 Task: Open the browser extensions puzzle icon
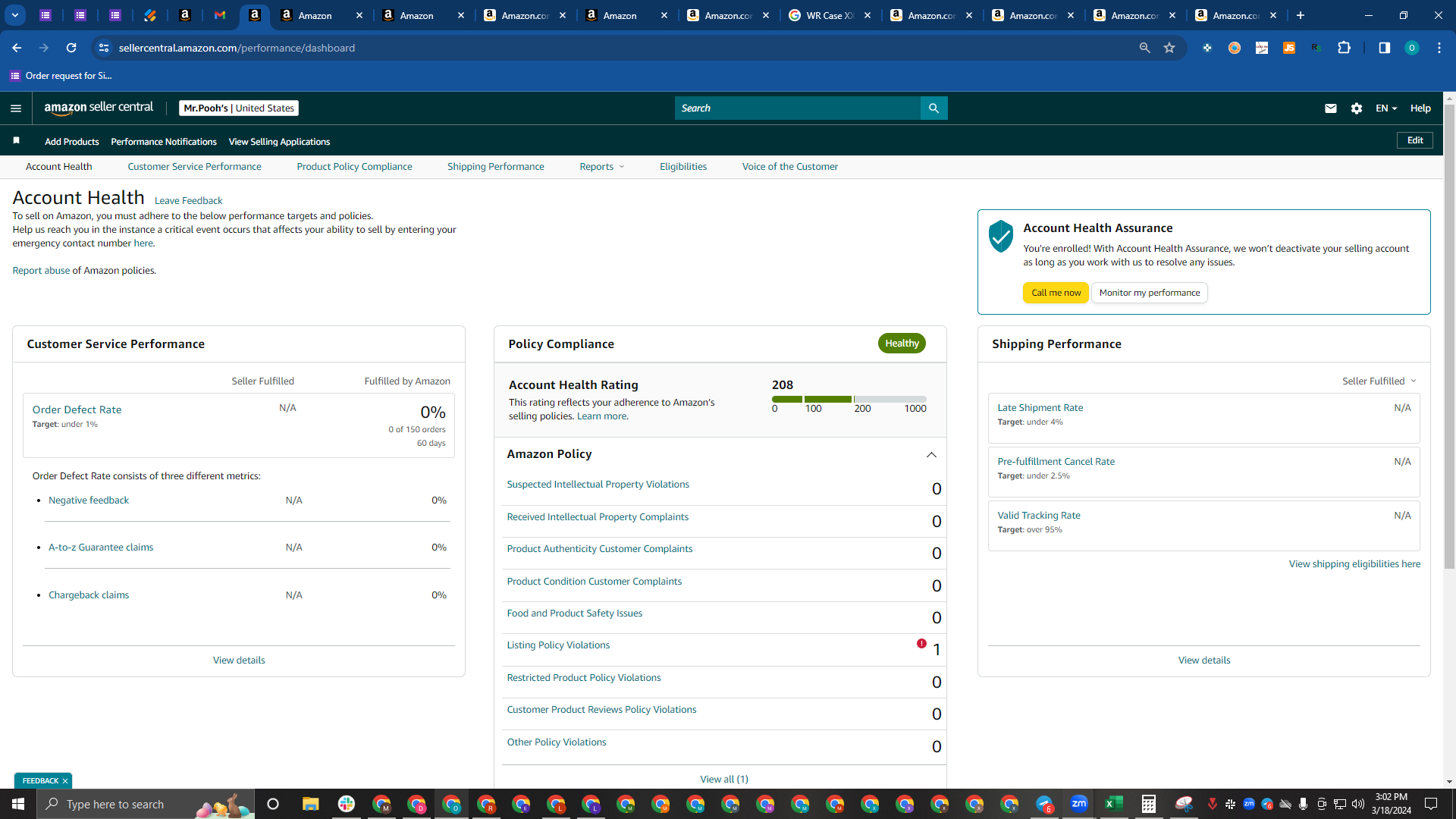click(1344, 48)
